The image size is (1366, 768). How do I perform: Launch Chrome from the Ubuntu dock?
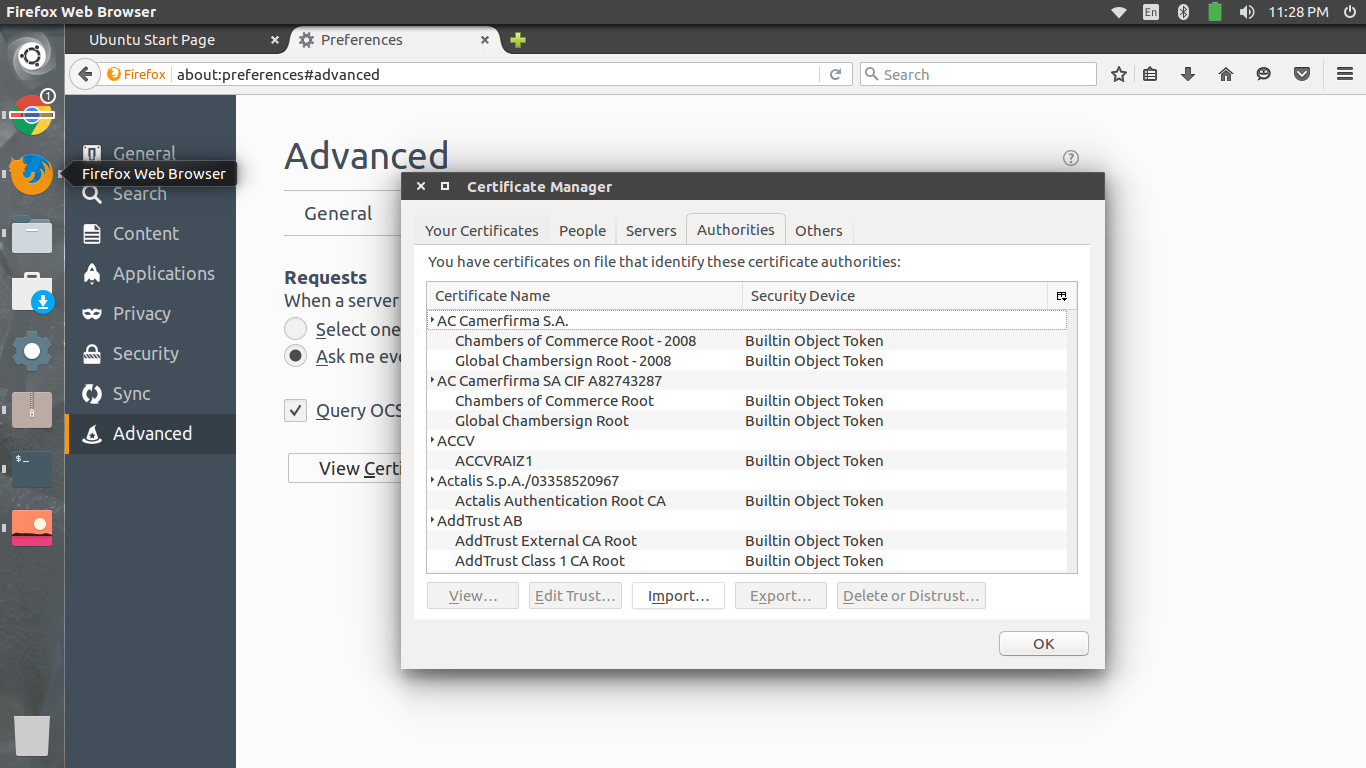(x=31, y=116)
